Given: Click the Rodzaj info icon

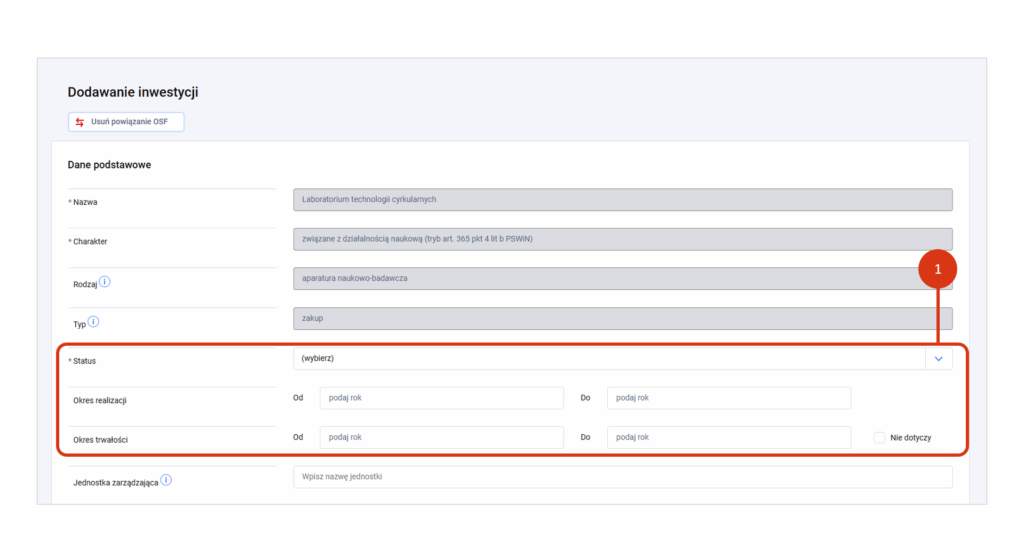Looking at the screenshot, I should tap(104, 282).
